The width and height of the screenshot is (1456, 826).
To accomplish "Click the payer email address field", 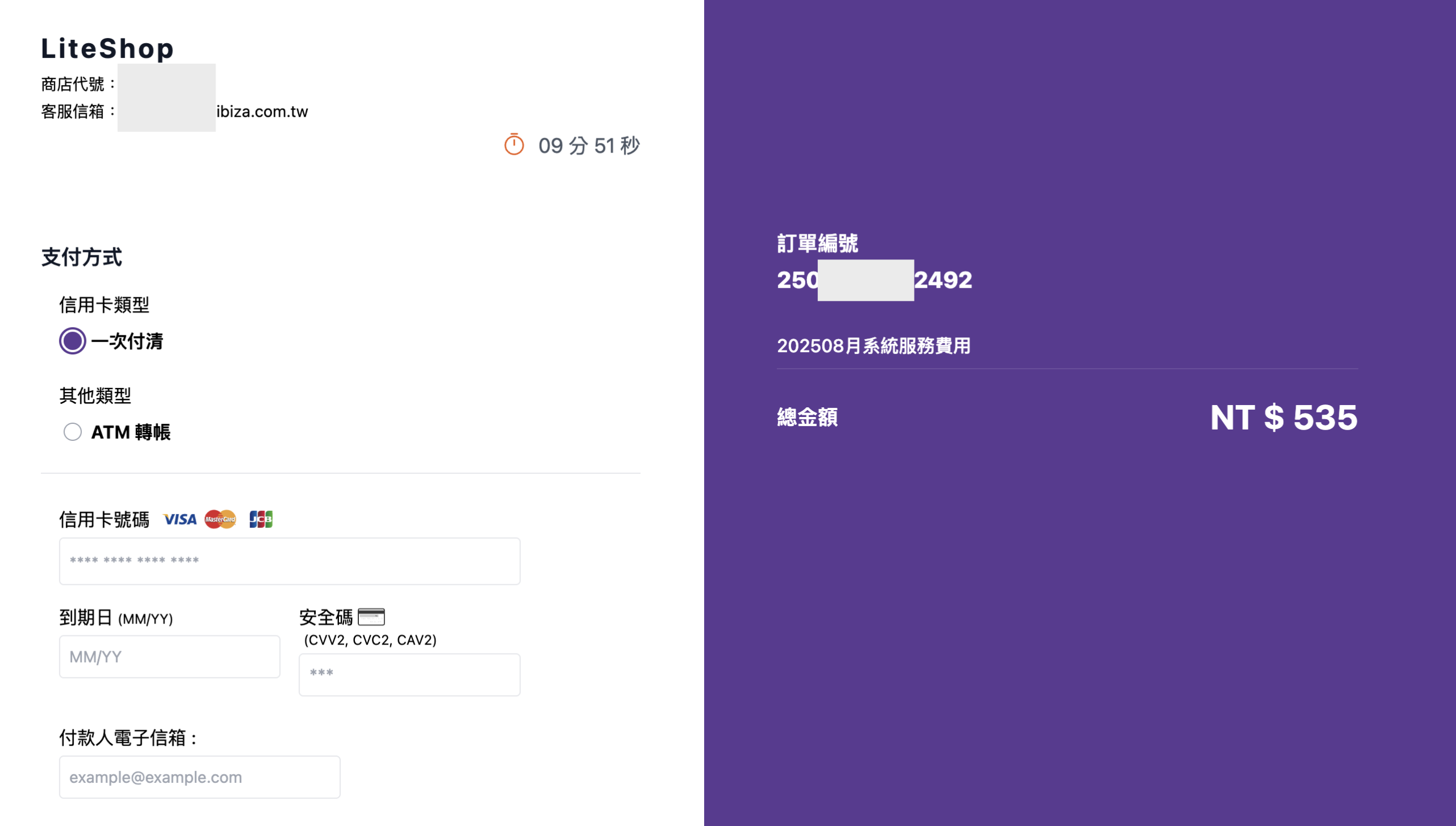I will [x=200, y=777].
